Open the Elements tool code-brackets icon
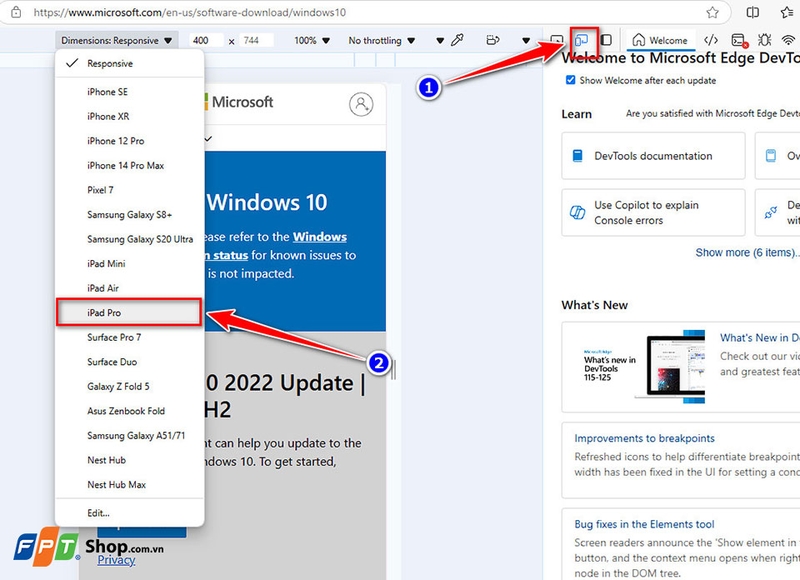Image resolution: width=800 pixels, height=580 pixels. tap(711, 40)
